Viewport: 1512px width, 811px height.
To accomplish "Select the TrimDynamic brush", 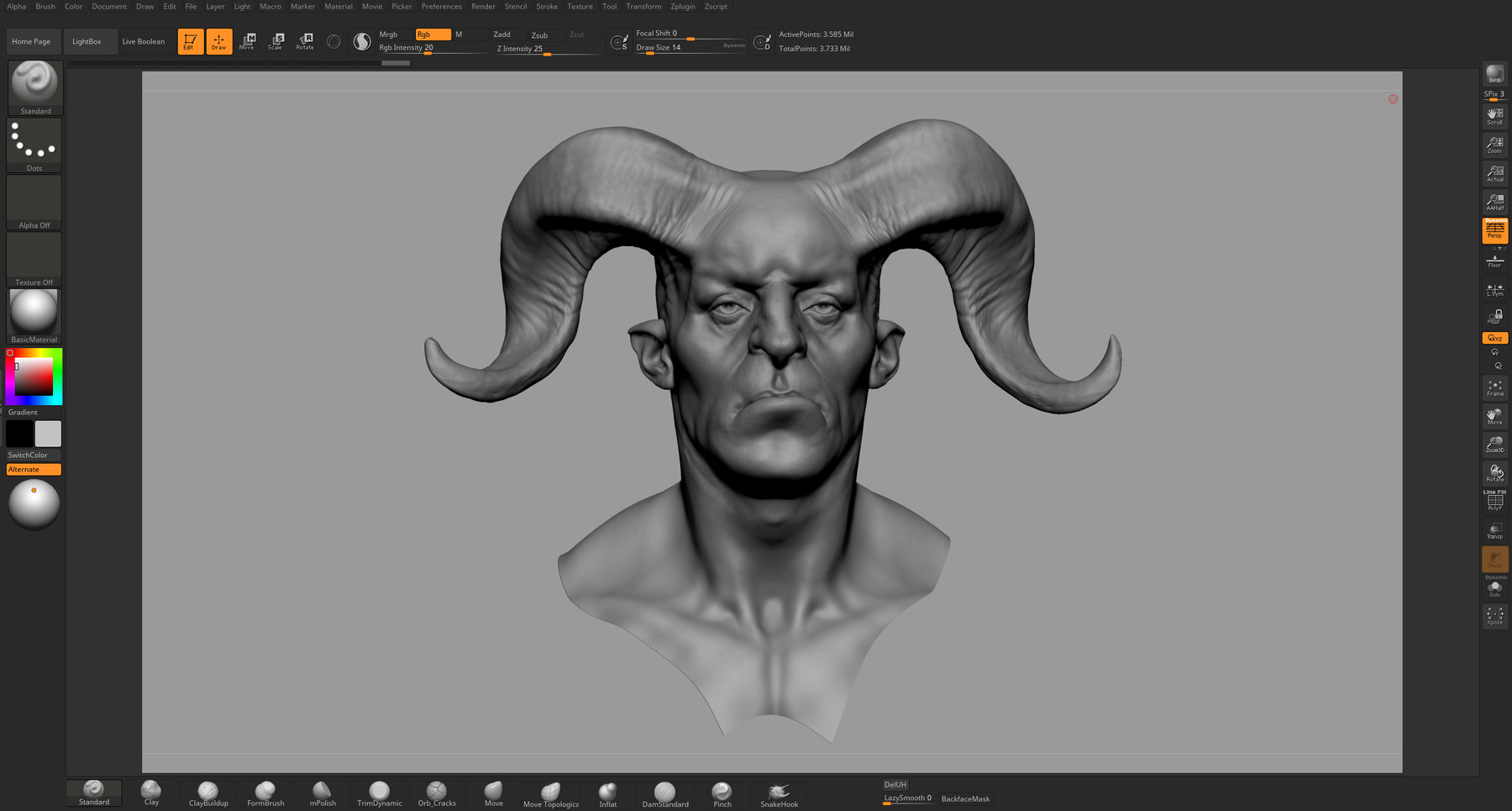I will tap(379, 790).
